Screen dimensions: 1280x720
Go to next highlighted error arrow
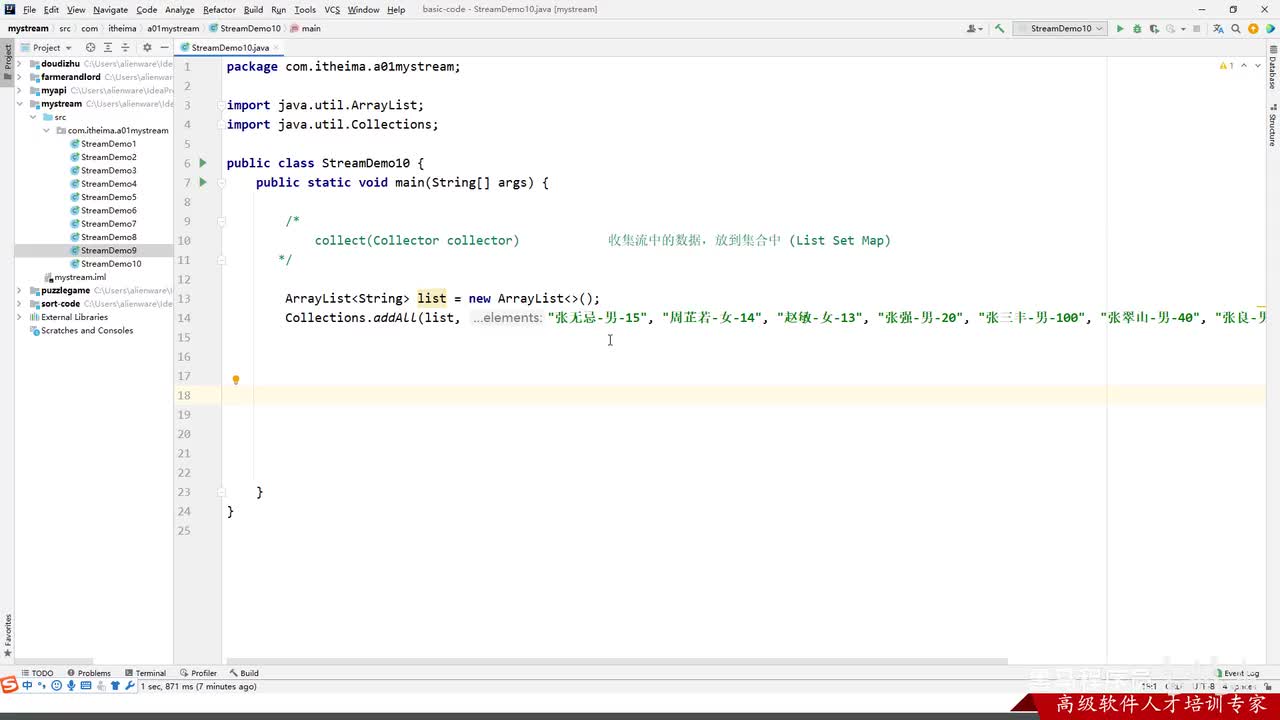coord(1257,66)
